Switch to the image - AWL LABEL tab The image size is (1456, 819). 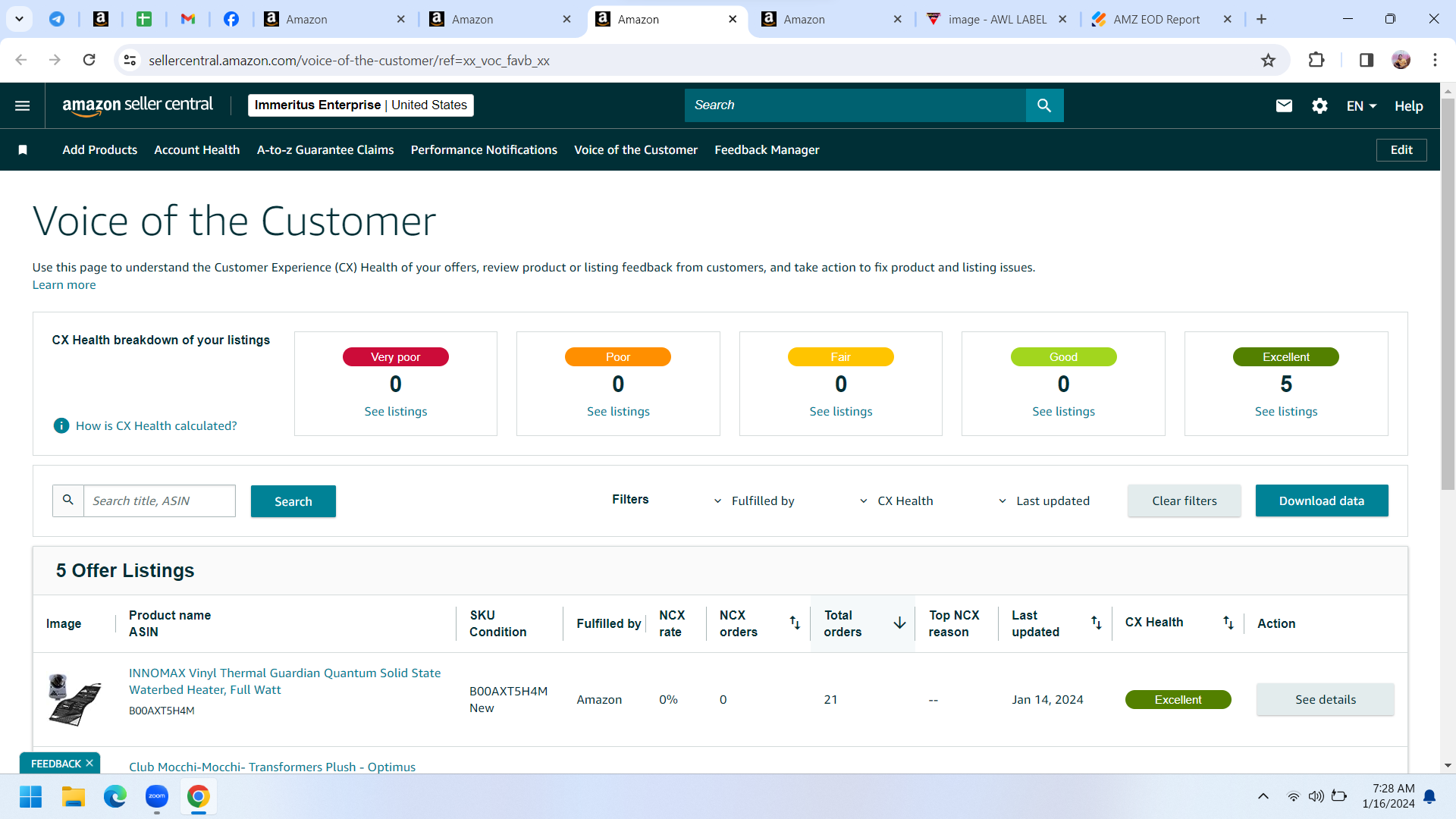997,20
